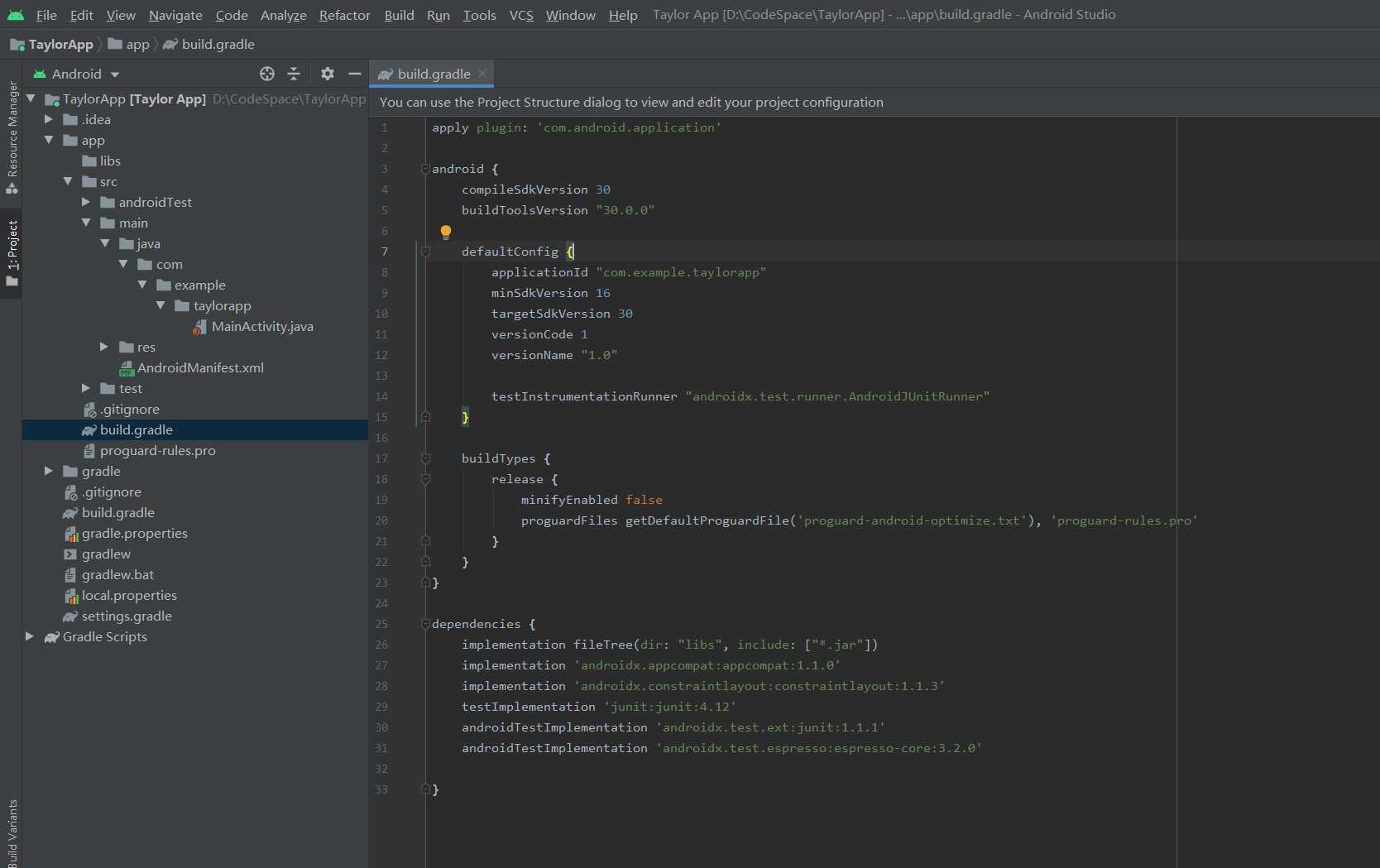This screenshot has width=1380, height=868.
Task: Select settings.gradle in project tree
Action: click(127, 616)
